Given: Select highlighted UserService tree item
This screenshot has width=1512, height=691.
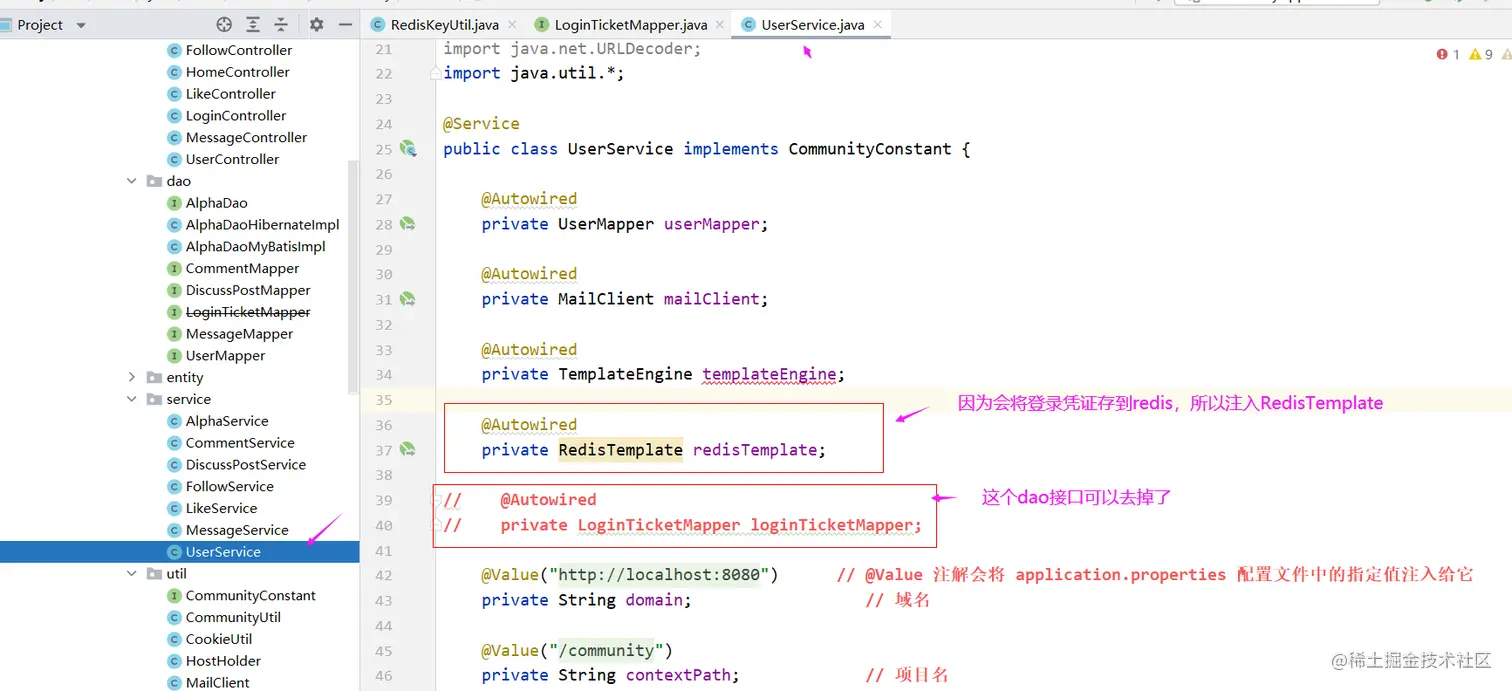Looking at the screenshot, I should (223, 552).
